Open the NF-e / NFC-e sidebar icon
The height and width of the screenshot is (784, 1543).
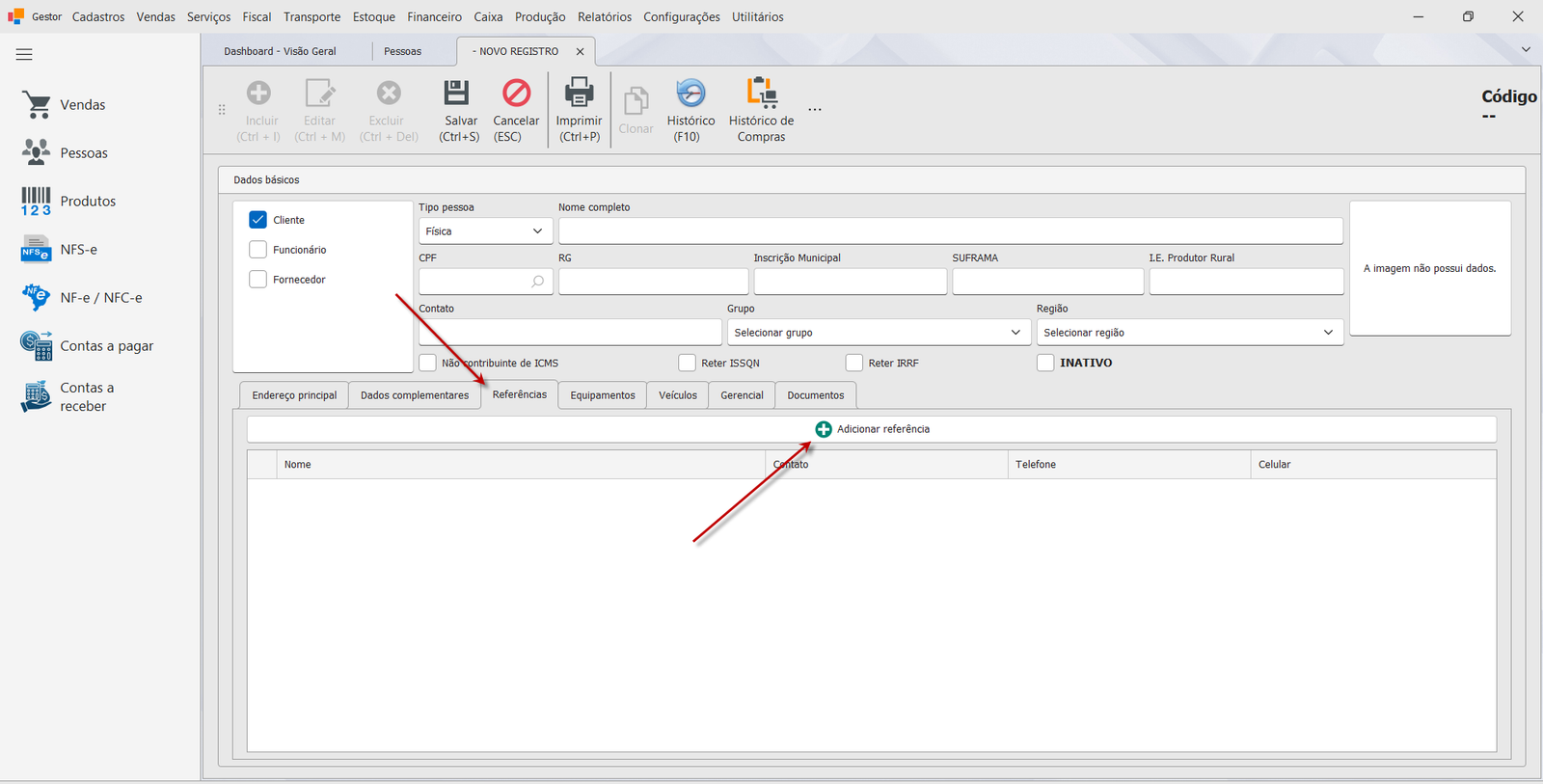(x=37, y=298)
